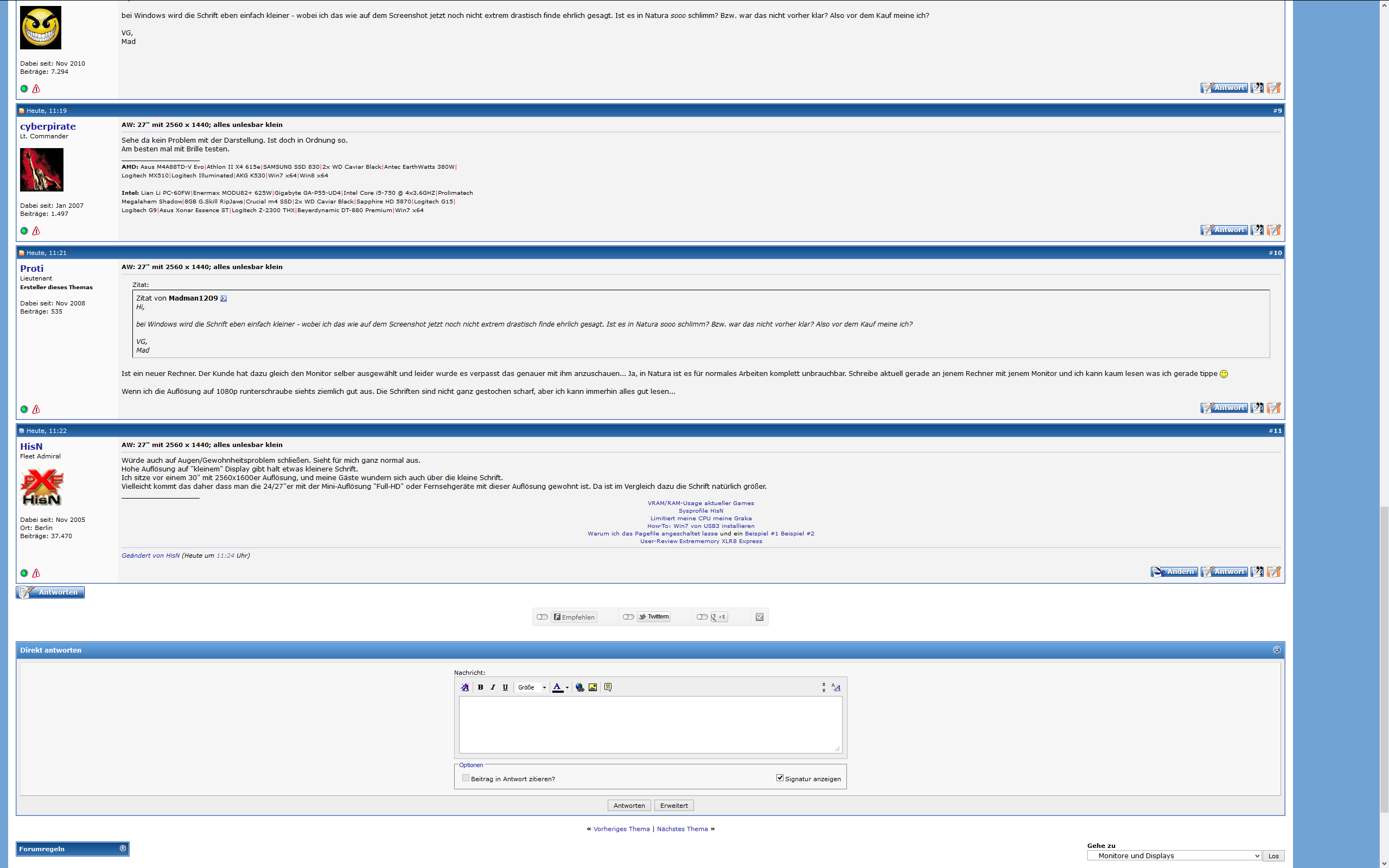Toggle the Twittern activation switch
The width and height of the screenshot is (1389, 868).
pyautogui.click(x=628, y=617)
